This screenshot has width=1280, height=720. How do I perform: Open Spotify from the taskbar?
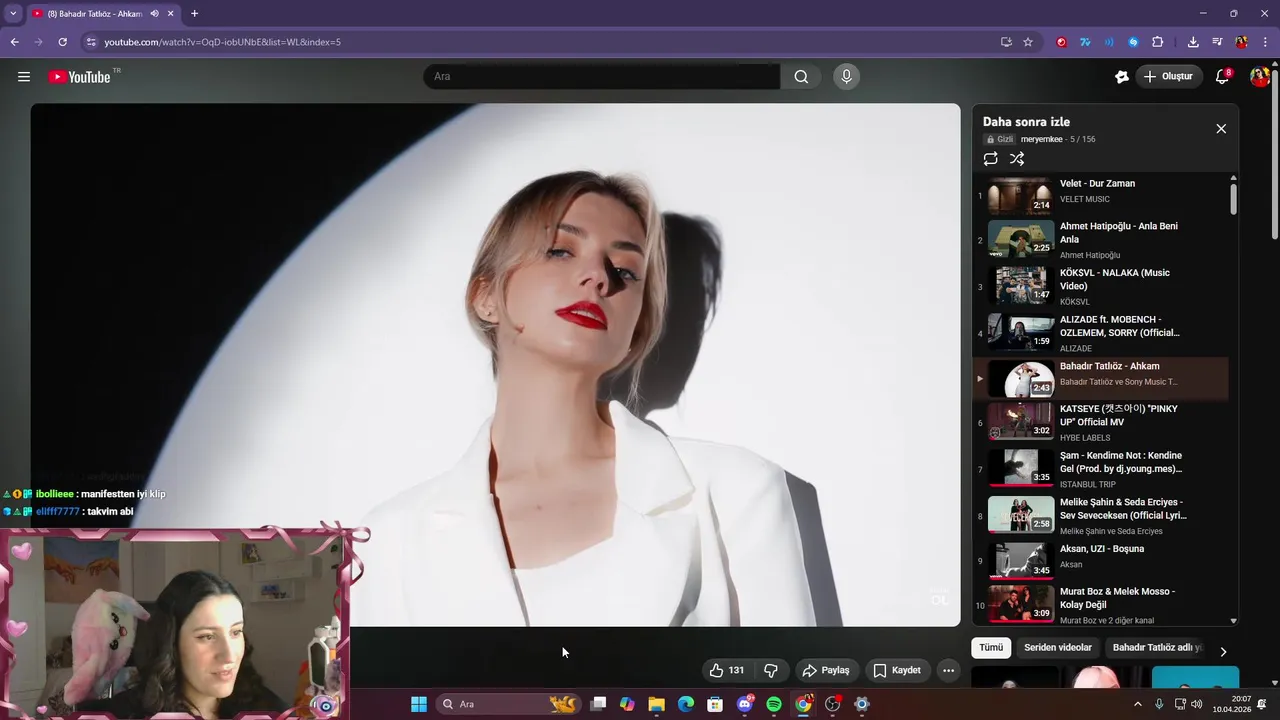coord(774,704)
